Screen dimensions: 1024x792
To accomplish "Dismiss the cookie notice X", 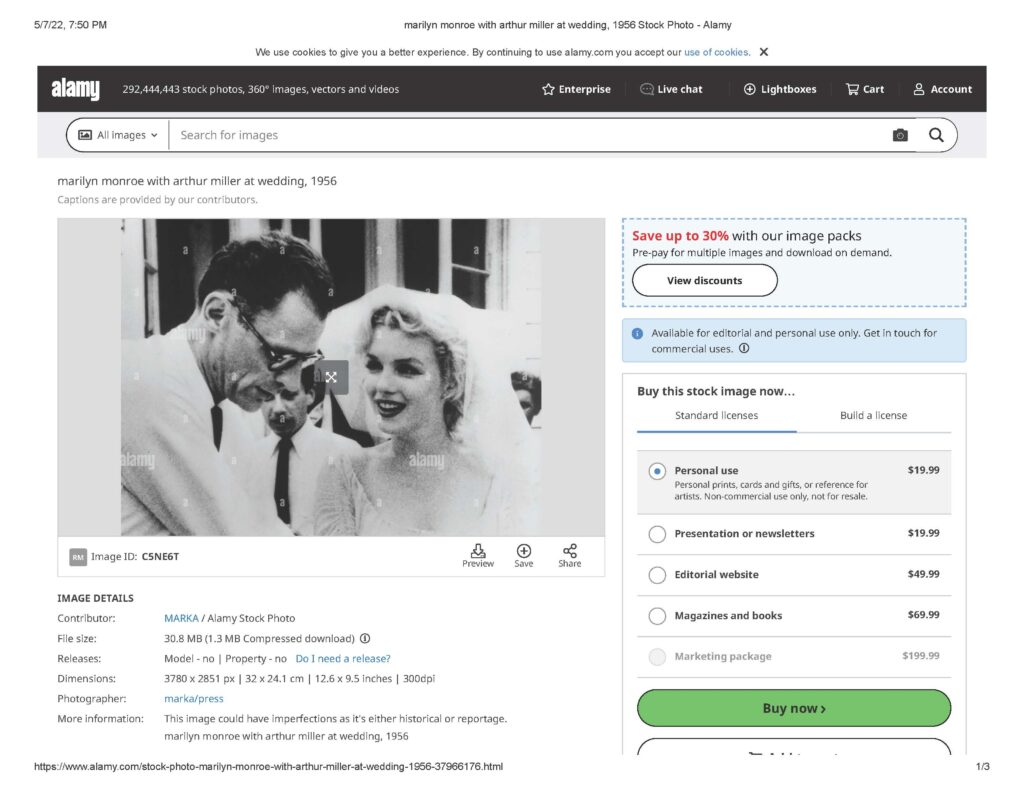I will tap(764, 52).
